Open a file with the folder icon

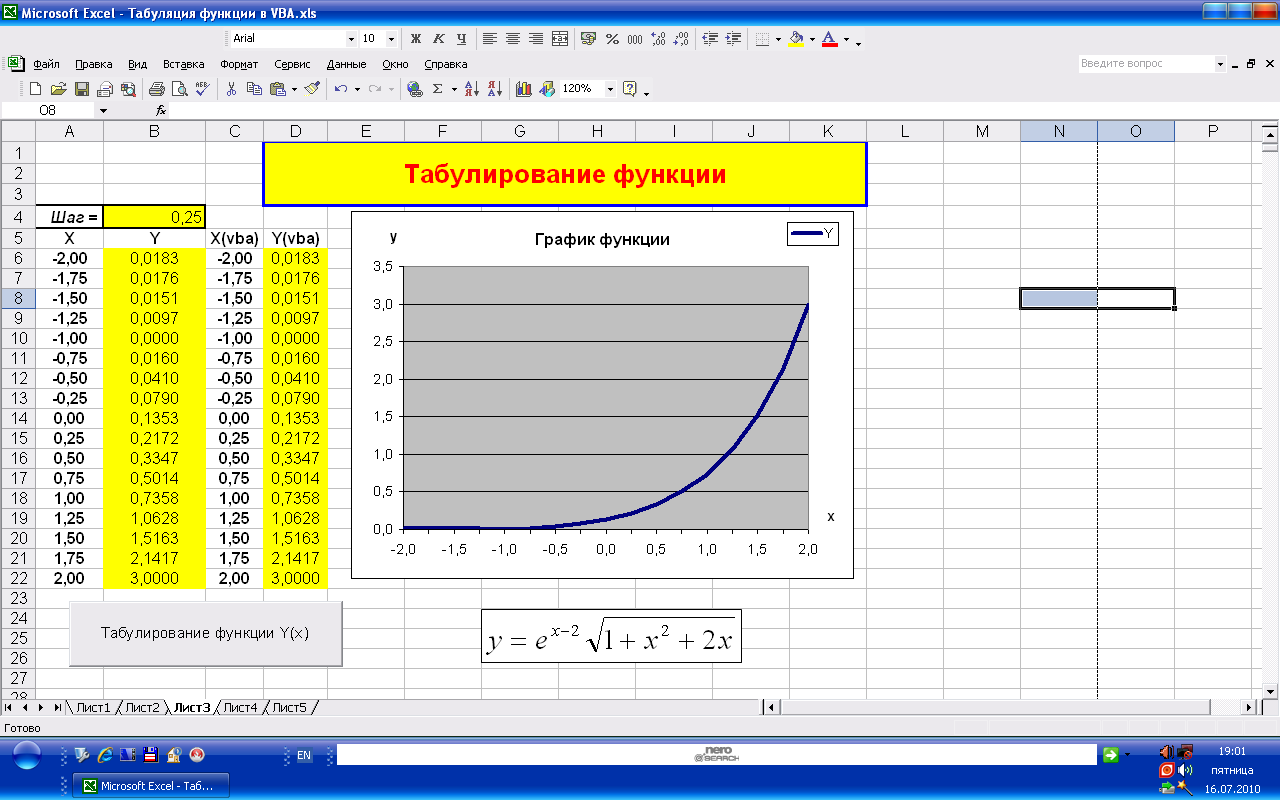tap(59, 89)
